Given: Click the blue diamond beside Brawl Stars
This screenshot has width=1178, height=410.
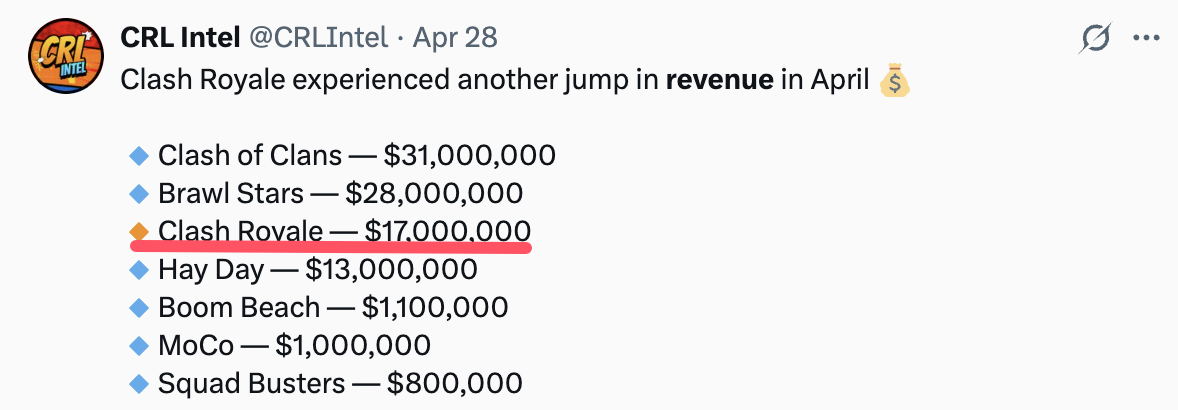Looking at the screenshot, I should point(140,194).
